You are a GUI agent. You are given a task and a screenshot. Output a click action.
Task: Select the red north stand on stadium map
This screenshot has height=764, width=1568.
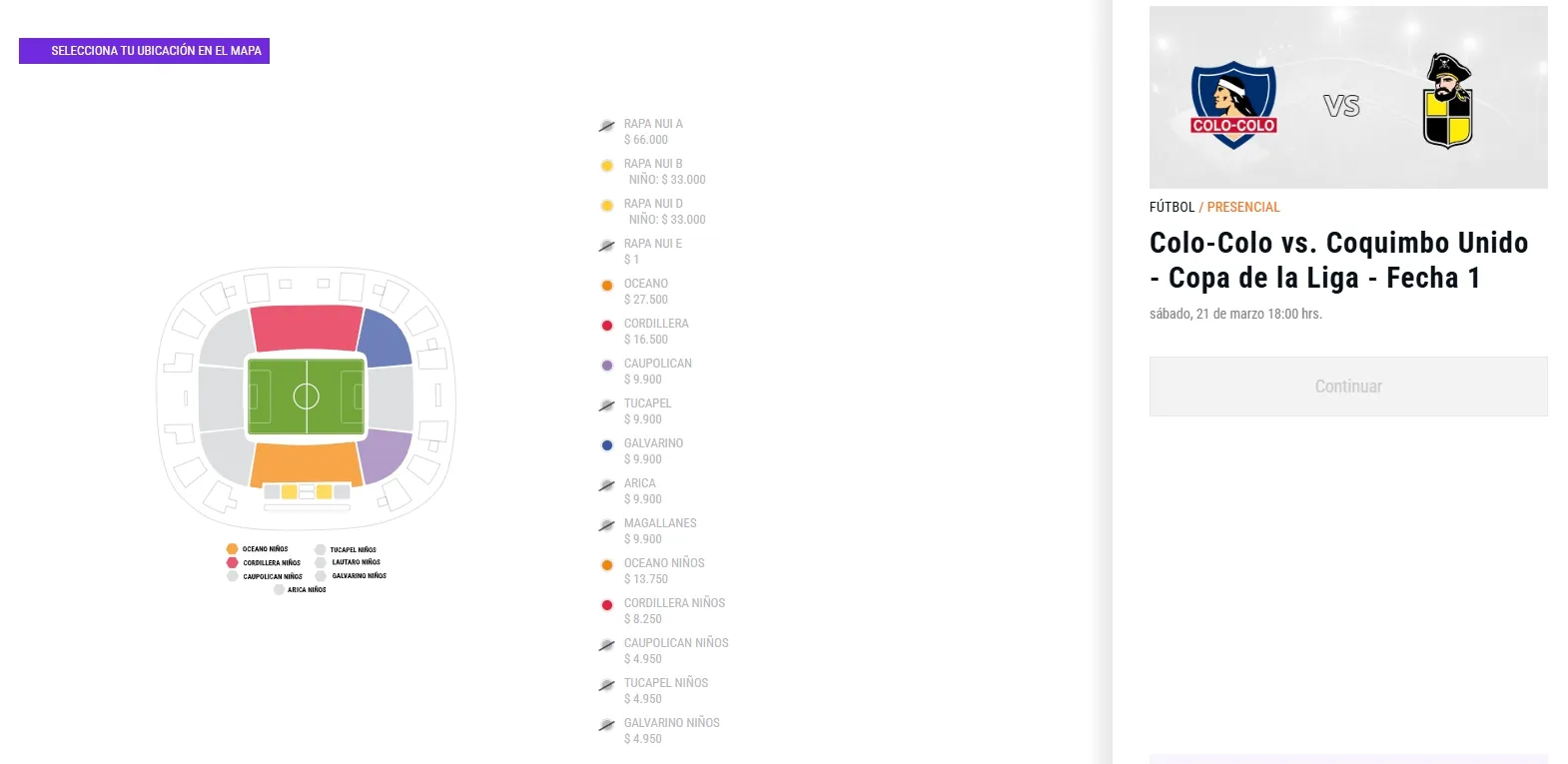[x=306, y=328]
